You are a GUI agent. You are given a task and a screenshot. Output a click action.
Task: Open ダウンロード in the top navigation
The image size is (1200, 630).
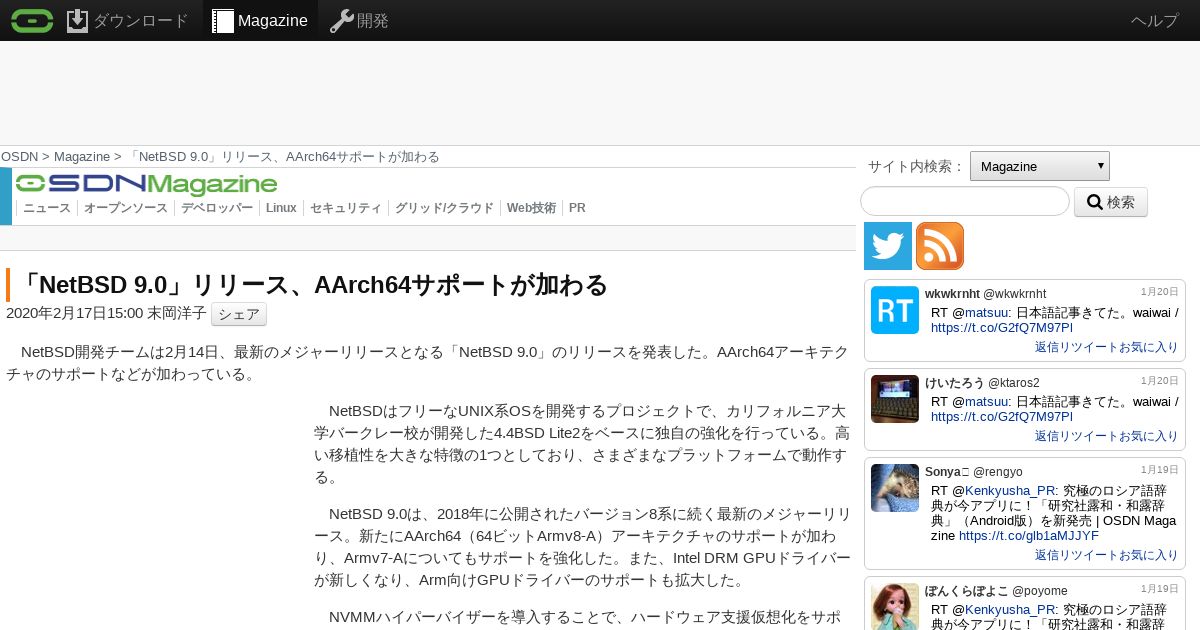[x=127, y=20]
